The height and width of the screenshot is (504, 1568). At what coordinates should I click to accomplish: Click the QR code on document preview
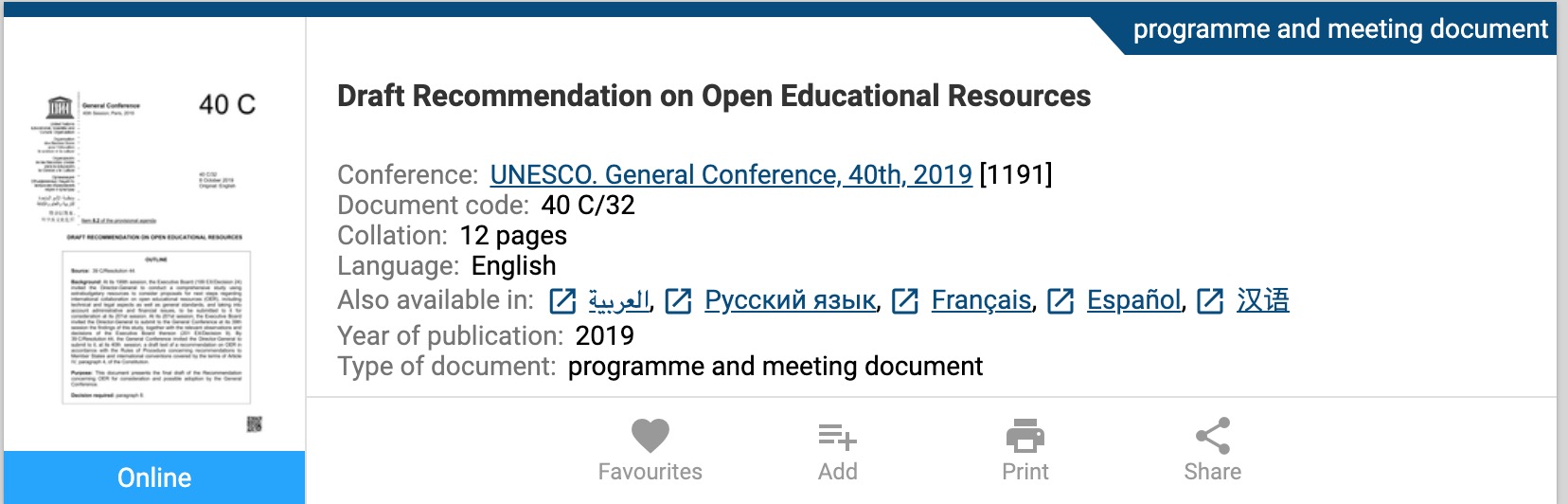click(x=255, y=423)
